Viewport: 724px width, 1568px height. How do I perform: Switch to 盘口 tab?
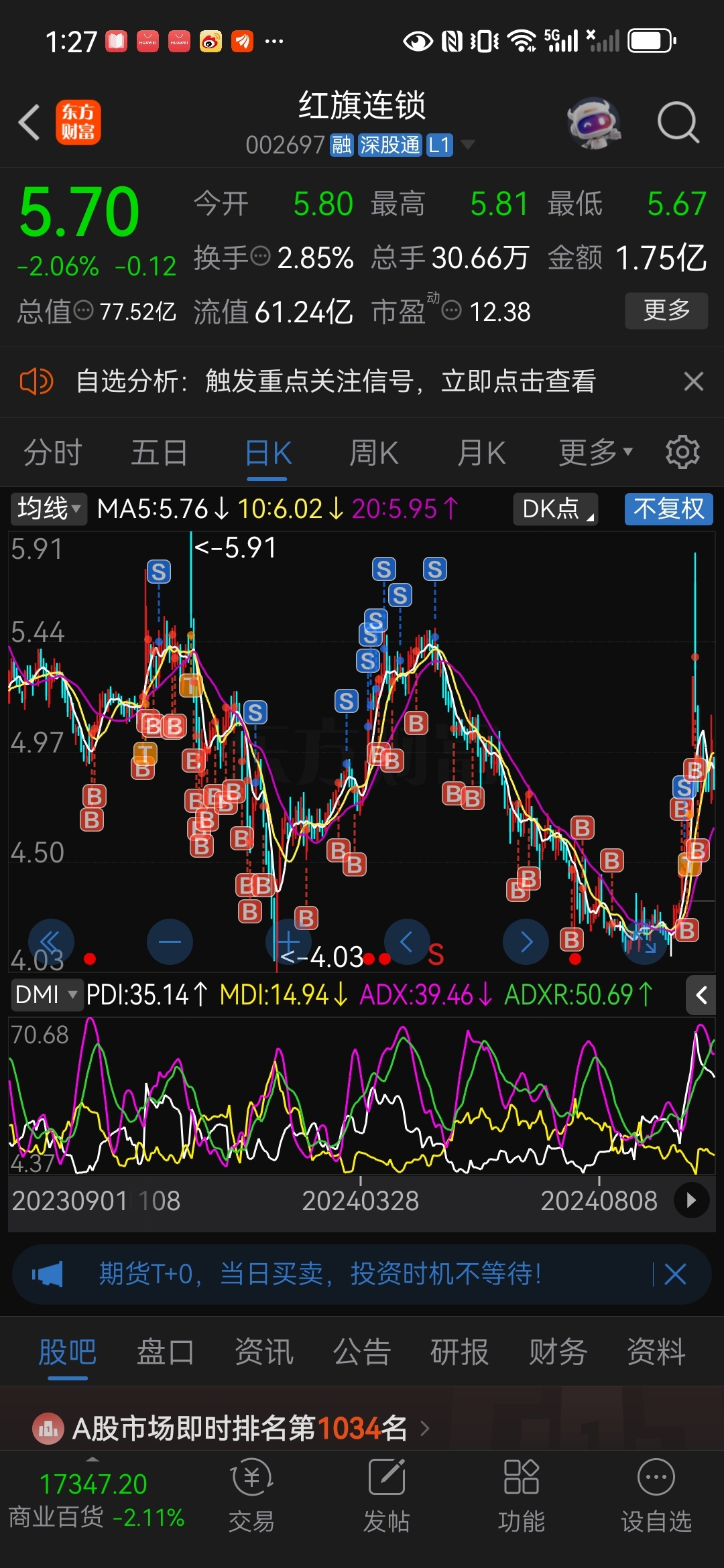point(165,1352)
